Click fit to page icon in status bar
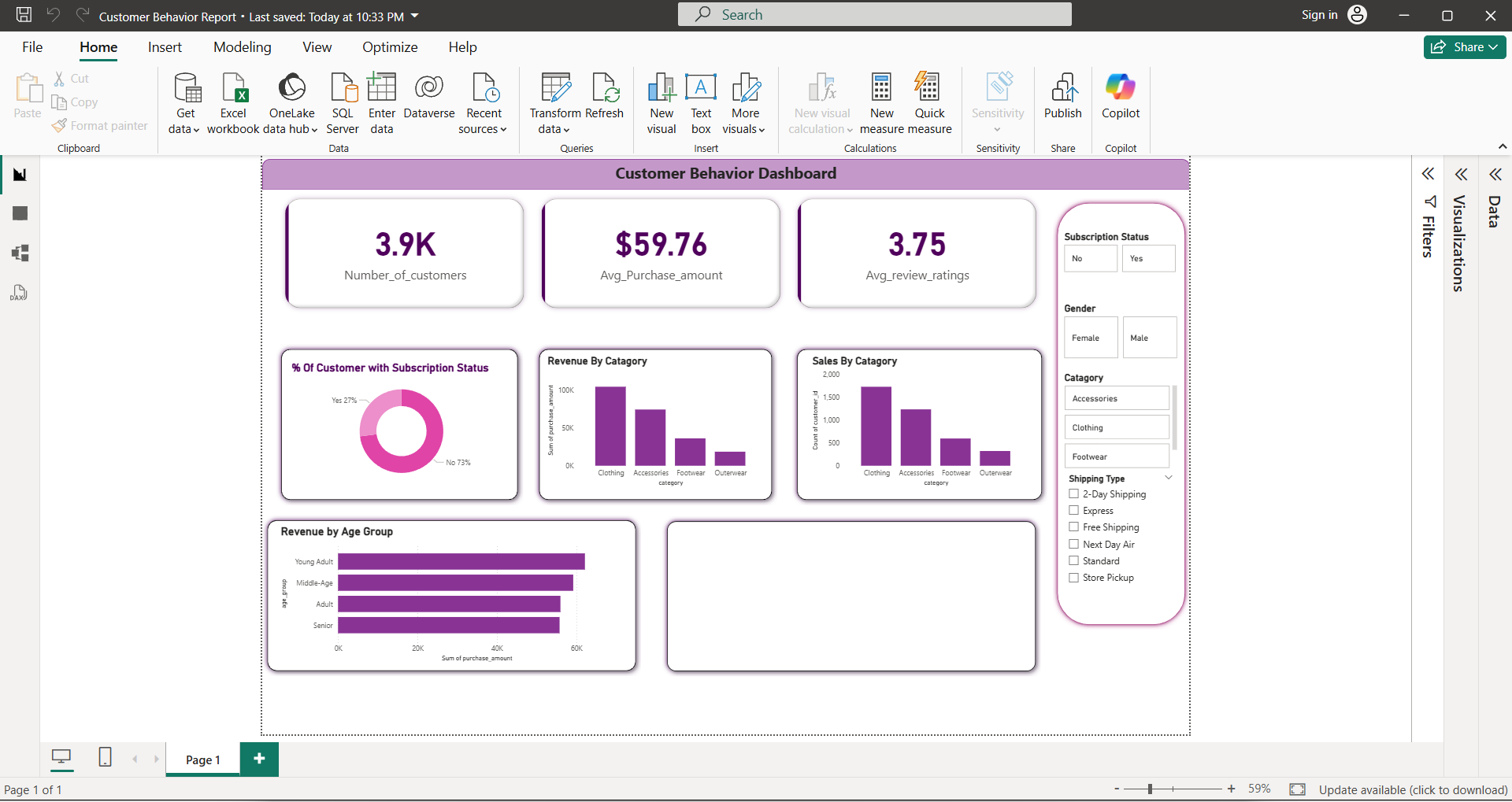The image size is (1512, 802). (1297, 789)
